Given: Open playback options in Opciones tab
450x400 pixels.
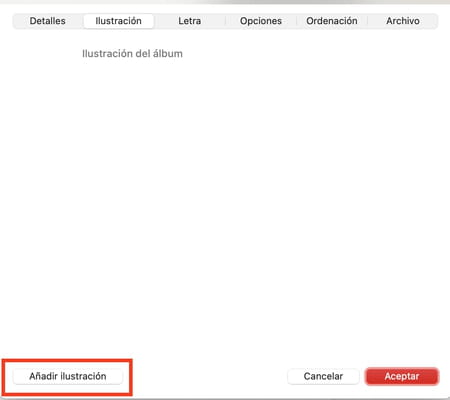Looking at the screenshot, I should [261, 21].
